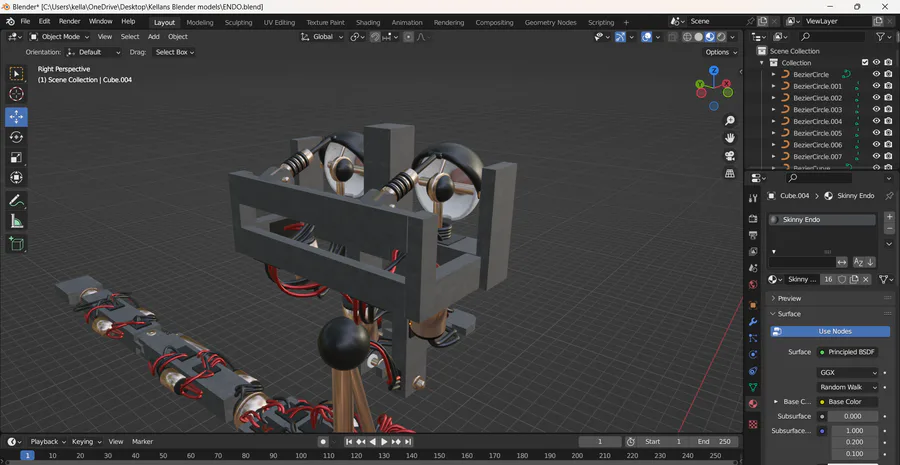
Task: Switch to the Modeling workspace tab
Action: 200,23
